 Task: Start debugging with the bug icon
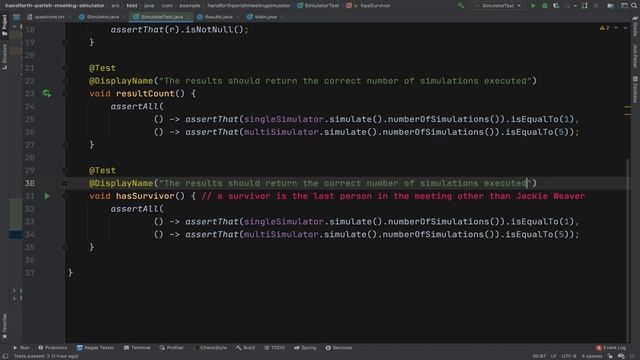coord(544,6)
